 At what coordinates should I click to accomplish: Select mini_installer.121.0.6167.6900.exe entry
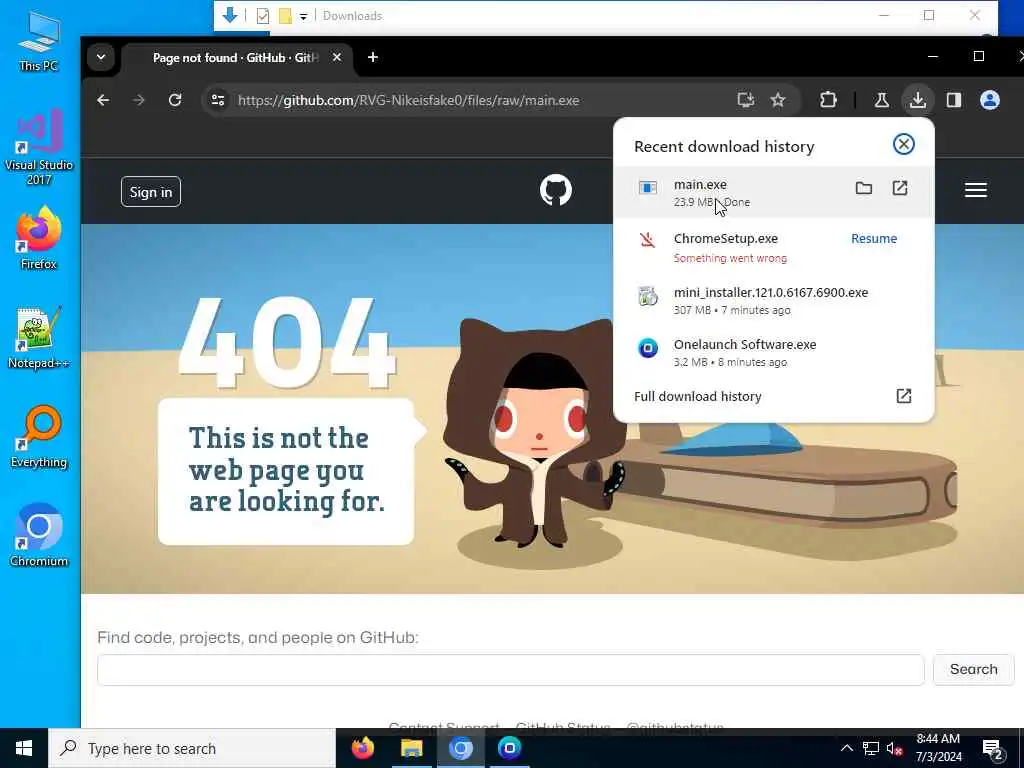[x=773, y=300]
